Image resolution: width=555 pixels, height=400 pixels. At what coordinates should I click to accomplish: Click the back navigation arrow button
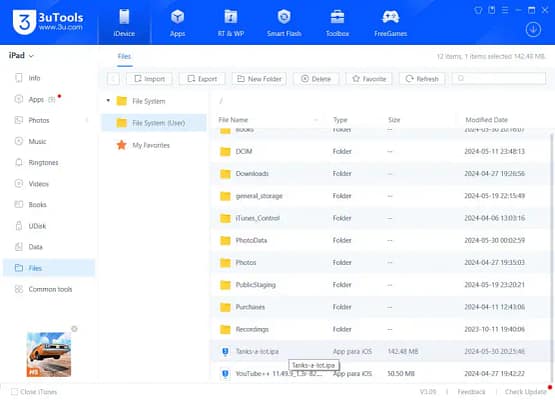click(x=113, y=79)
